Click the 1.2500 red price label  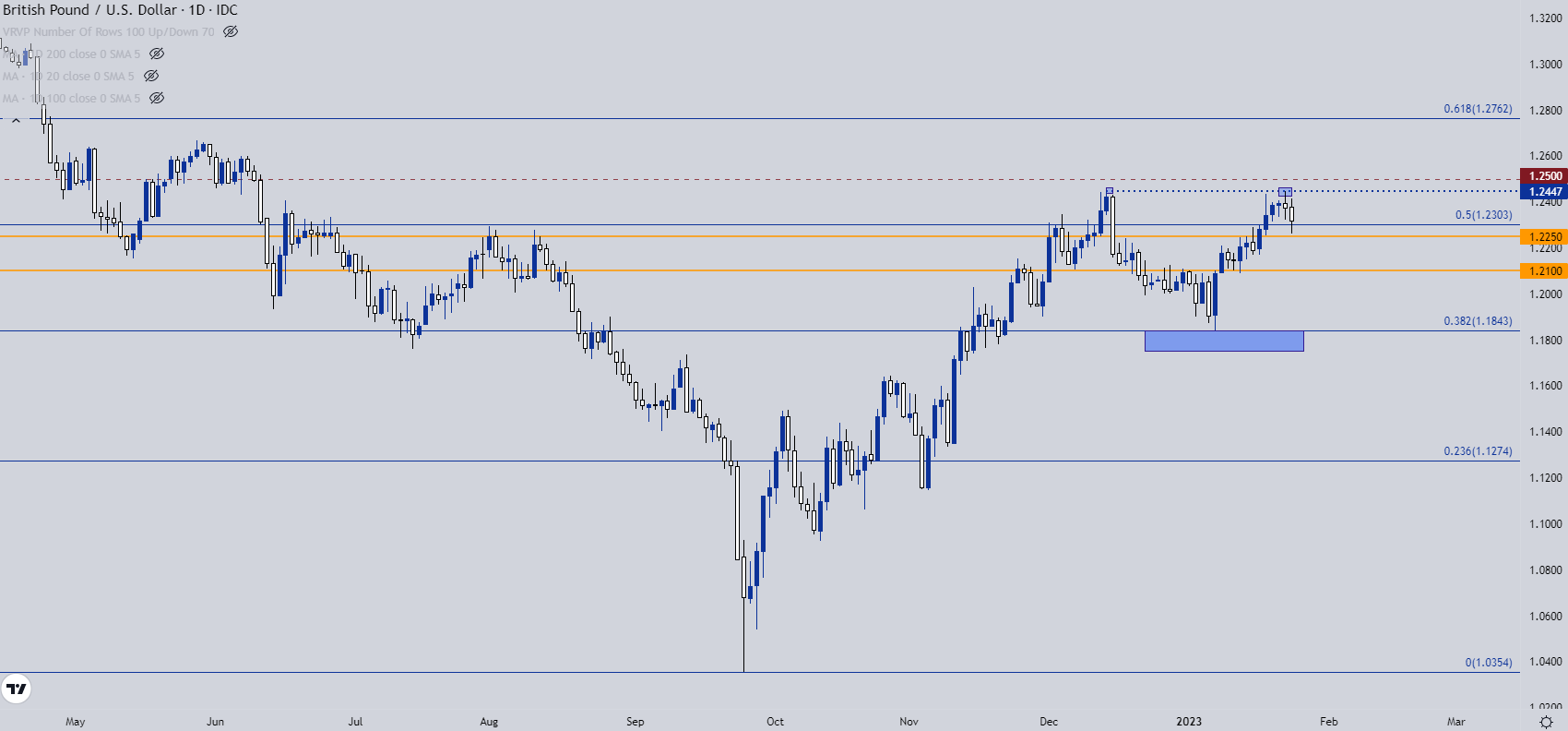[1544, 176]
